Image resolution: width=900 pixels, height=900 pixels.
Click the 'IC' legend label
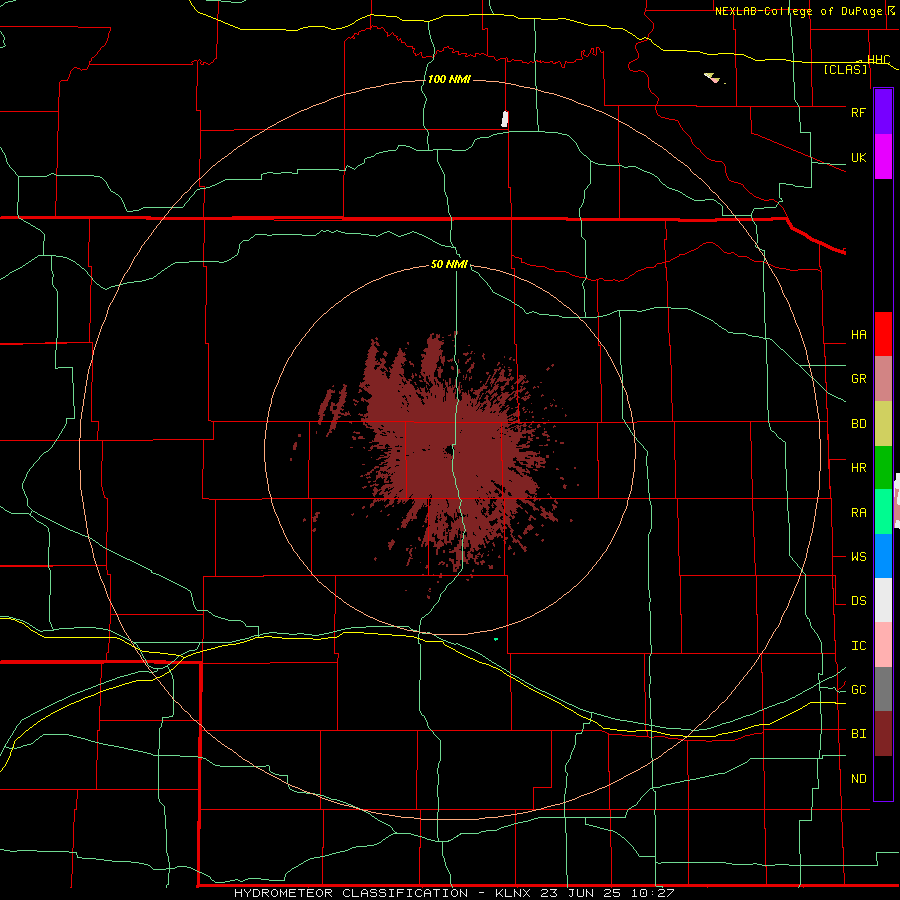(858, 646)
